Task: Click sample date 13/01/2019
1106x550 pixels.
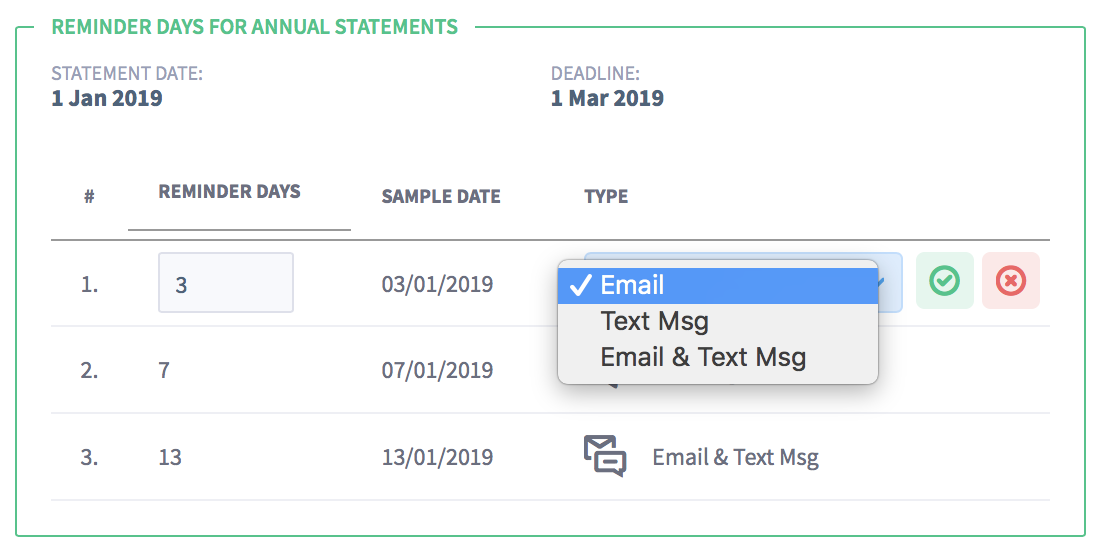Action: pyautogui.click(x=437, y=457)
